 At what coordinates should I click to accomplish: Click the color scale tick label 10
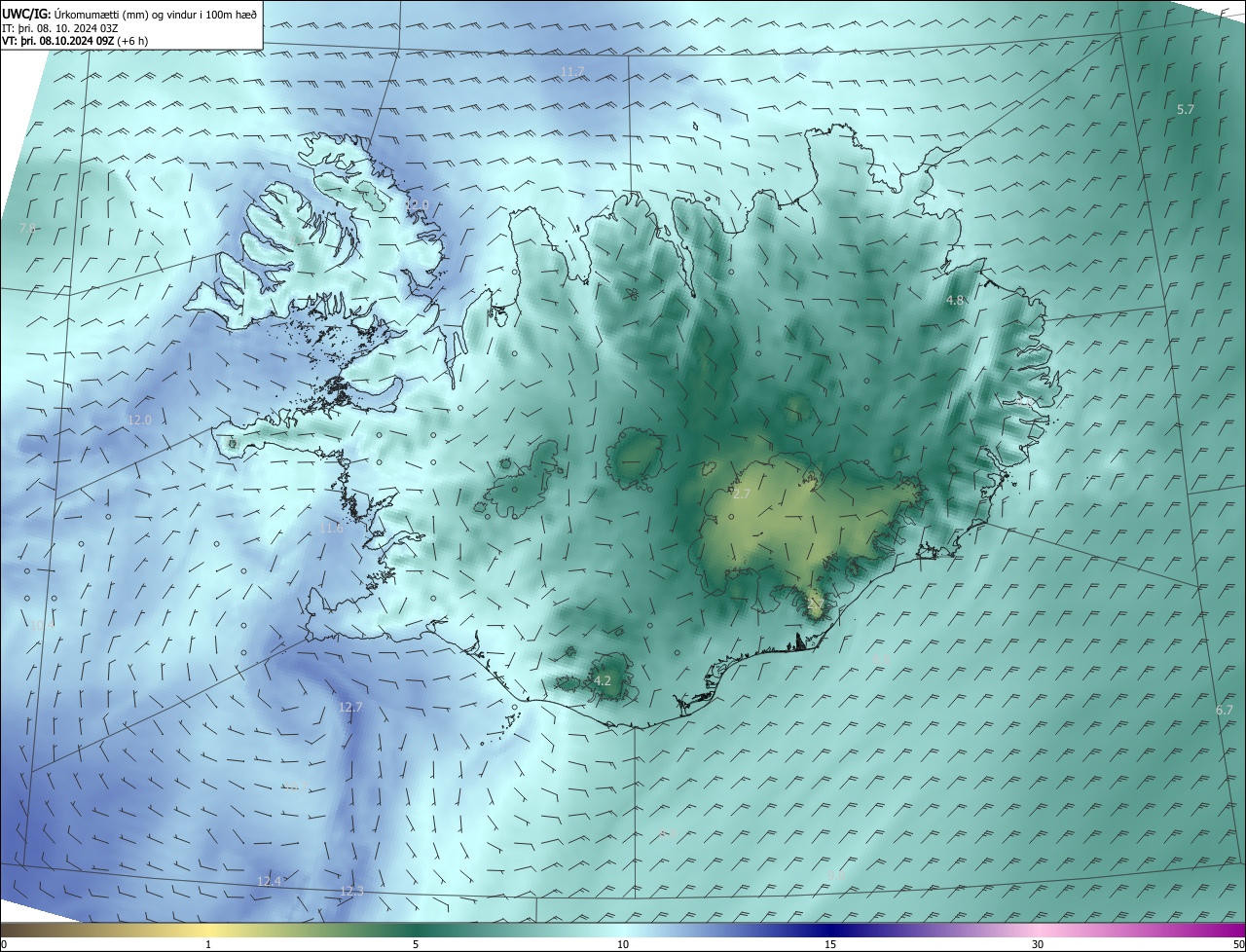623,944
